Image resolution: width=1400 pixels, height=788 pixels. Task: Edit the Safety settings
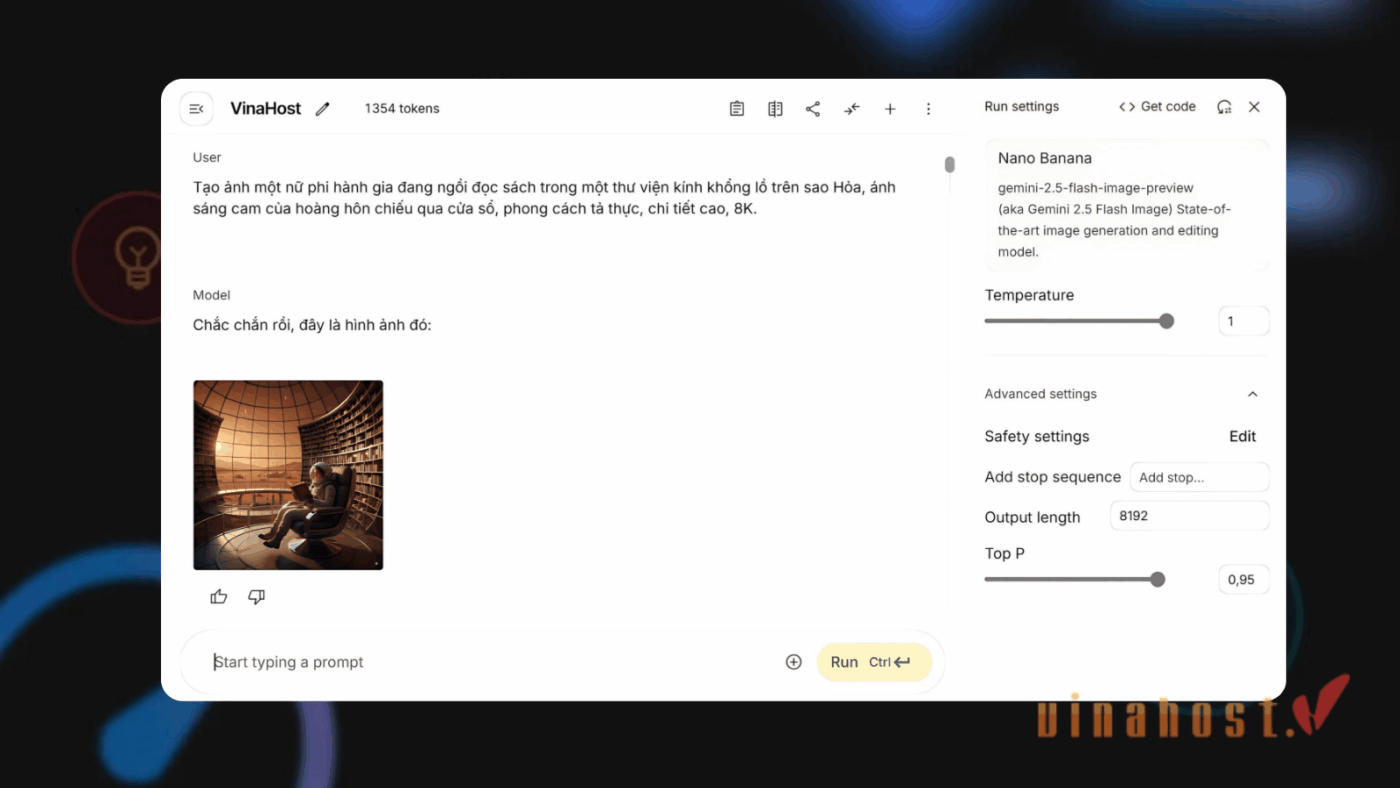pos(1242,436)
